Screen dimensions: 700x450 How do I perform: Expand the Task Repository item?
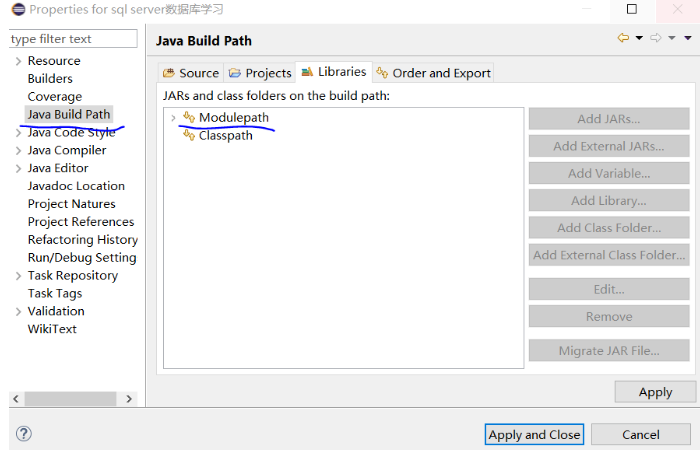(x=18, y=276)
